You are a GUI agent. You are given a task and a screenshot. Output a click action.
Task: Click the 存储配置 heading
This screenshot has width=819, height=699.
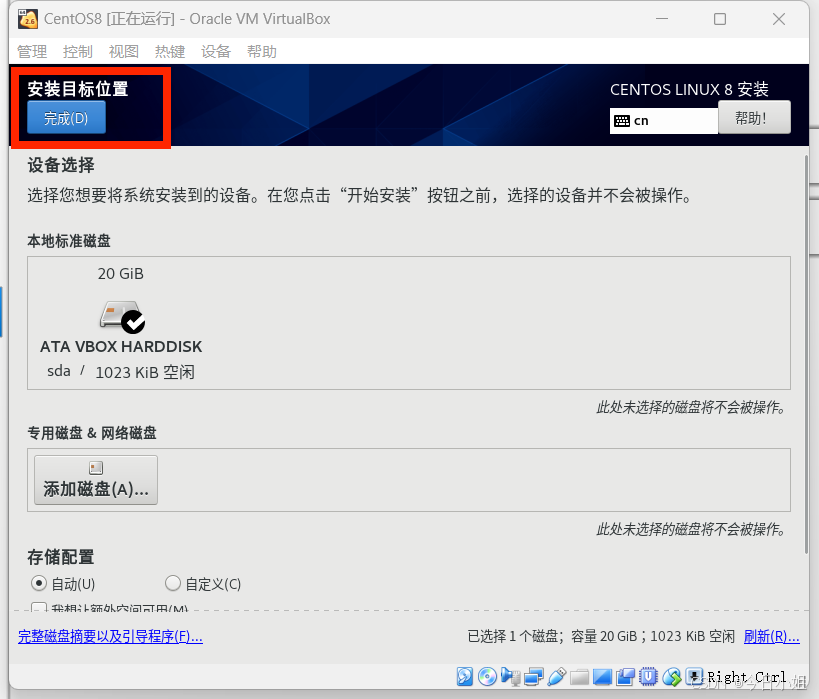(61, 557)
